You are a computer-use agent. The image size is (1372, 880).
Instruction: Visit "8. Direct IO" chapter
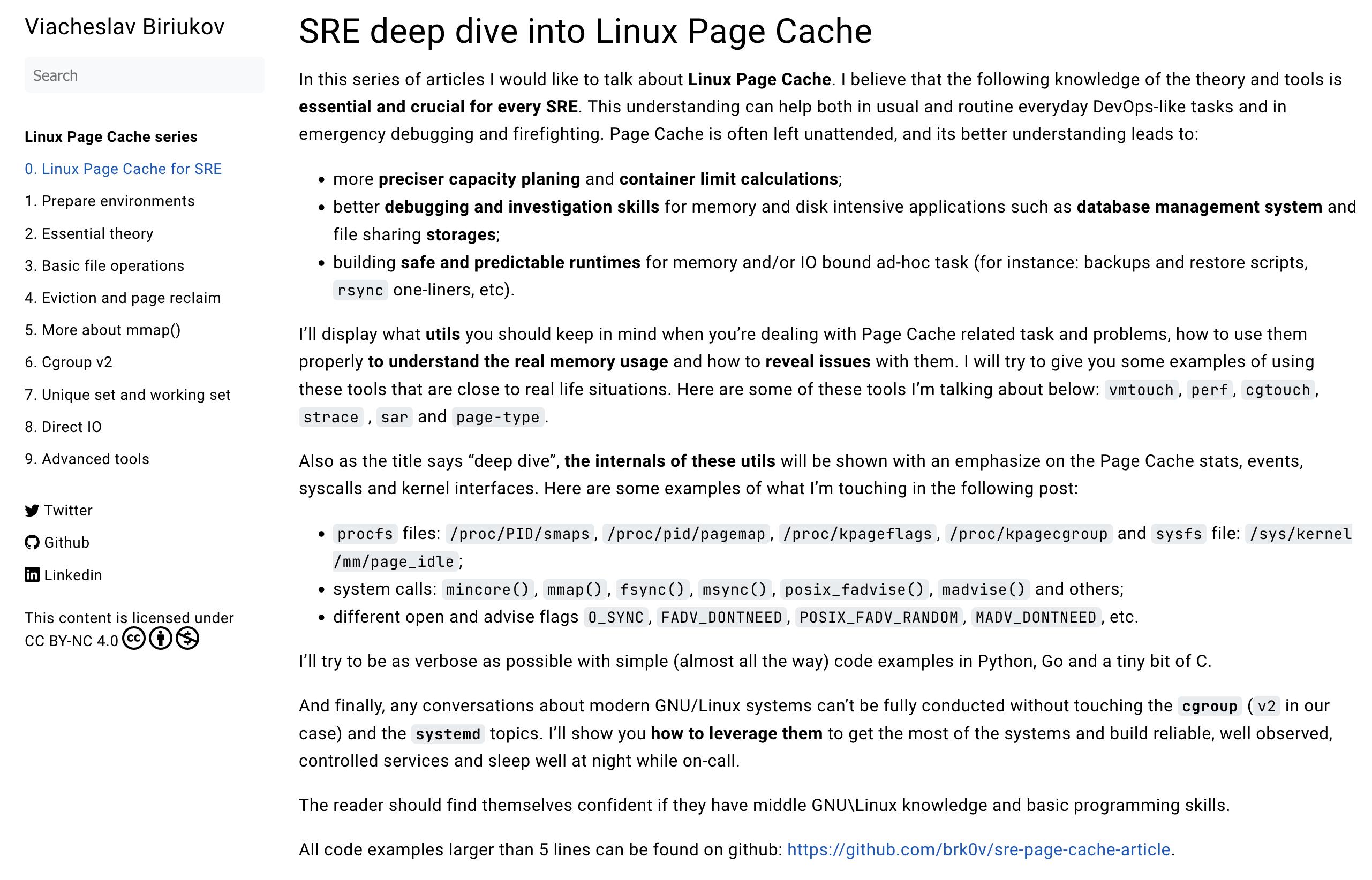click(x=63, y=427)
